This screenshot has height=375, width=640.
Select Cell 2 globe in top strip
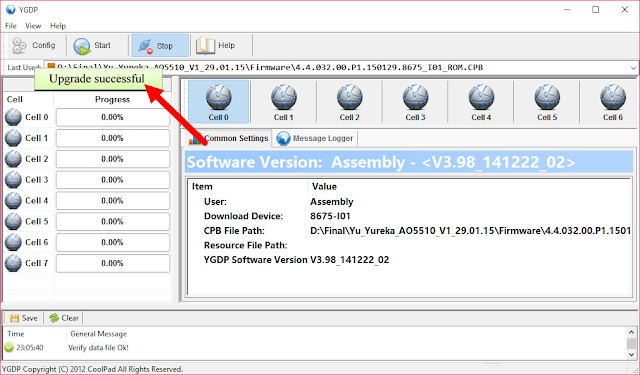point(349,102)
